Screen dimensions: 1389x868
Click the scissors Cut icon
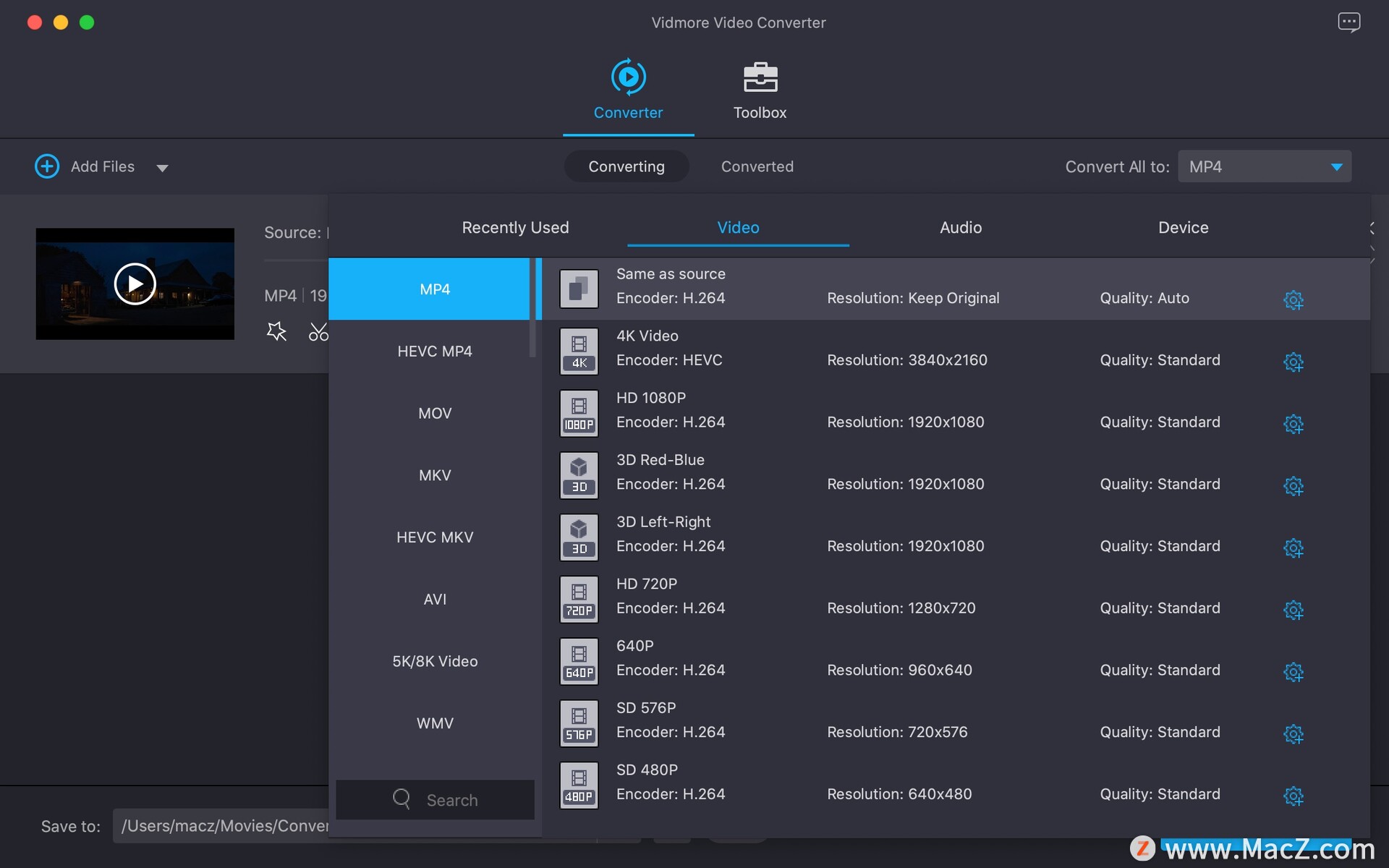(x=318, y=331)
